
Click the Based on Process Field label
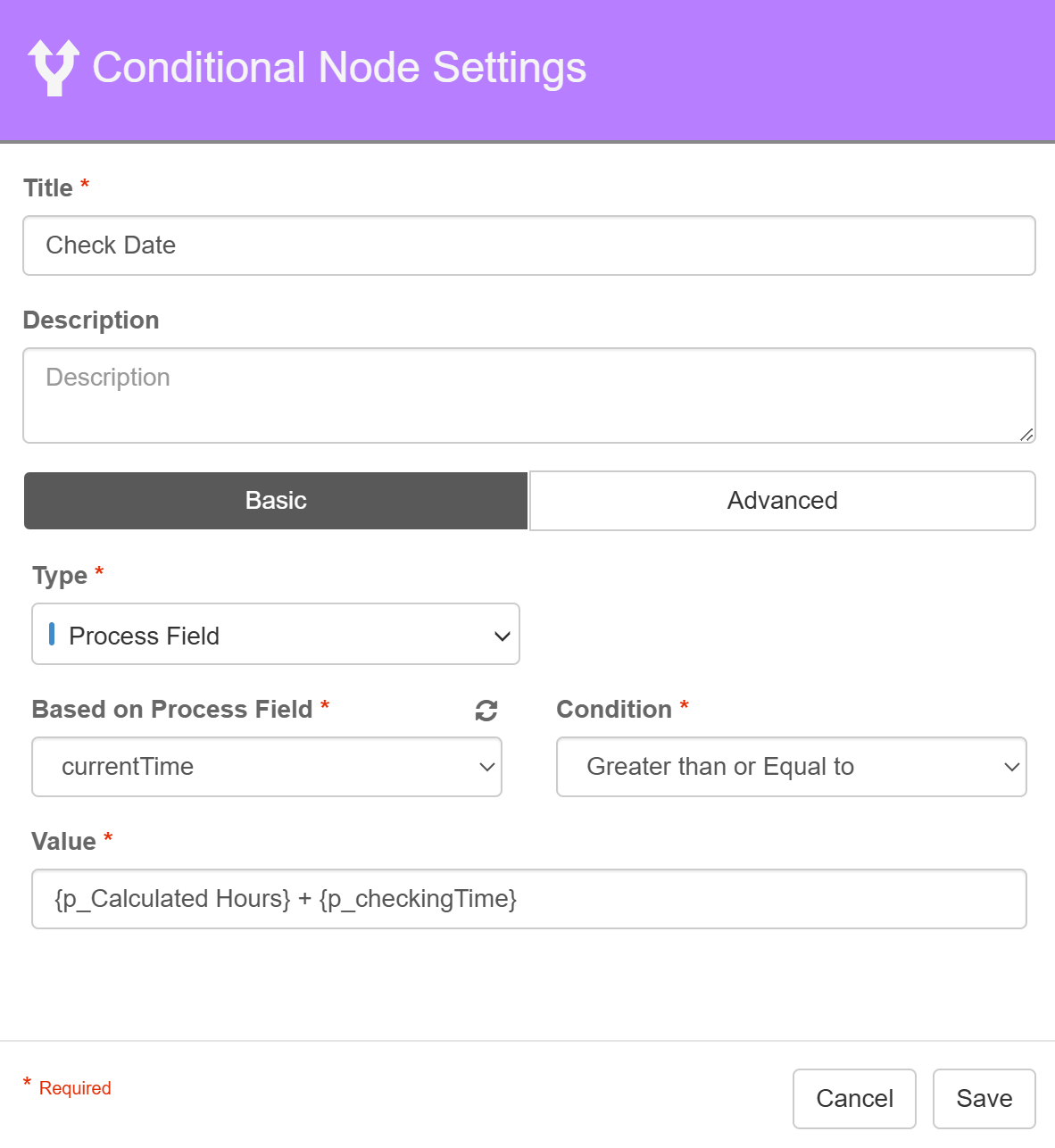[x=172, y=710]
